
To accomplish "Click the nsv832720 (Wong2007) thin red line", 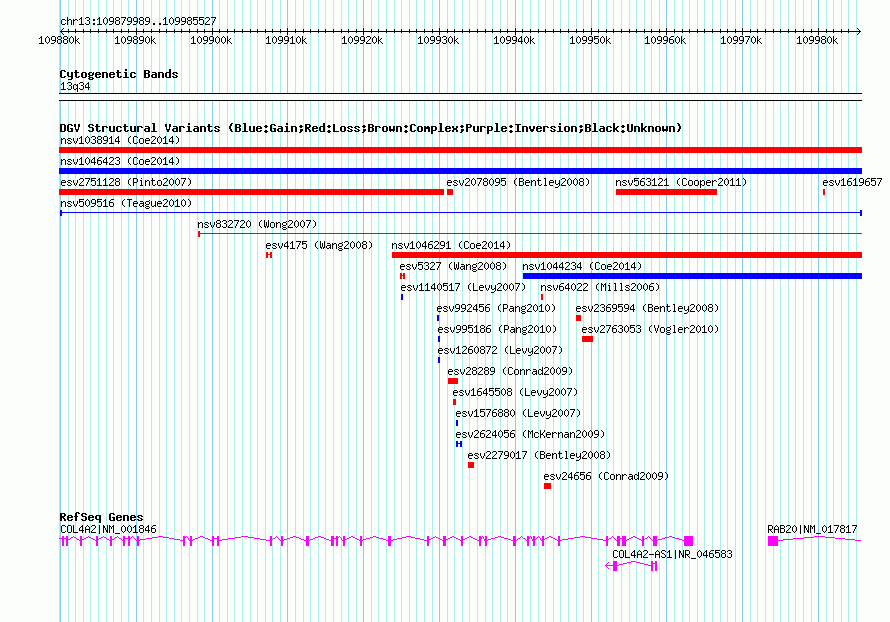I will 530,234.
